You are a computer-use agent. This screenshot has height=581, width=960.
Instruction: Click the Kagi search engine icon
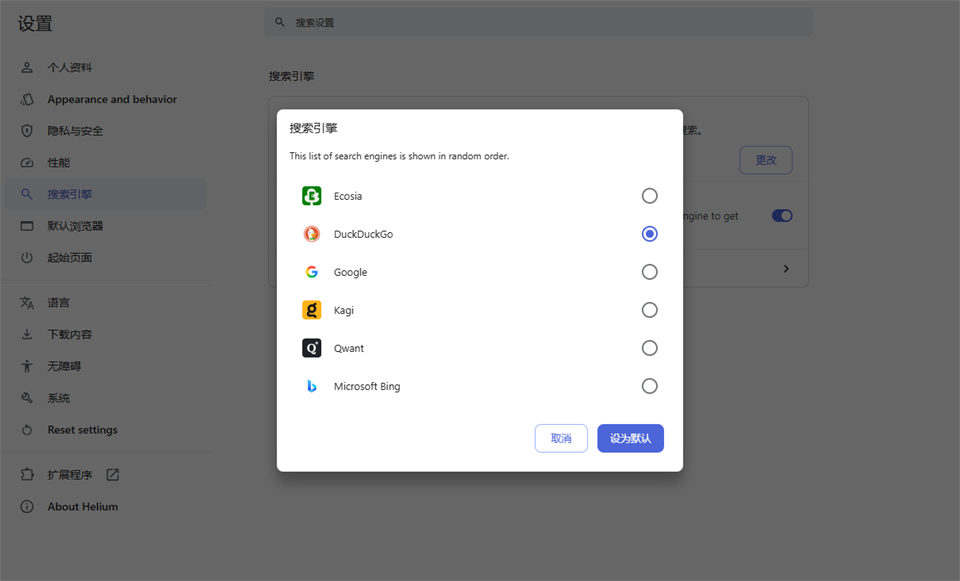(x=312, y=309)
